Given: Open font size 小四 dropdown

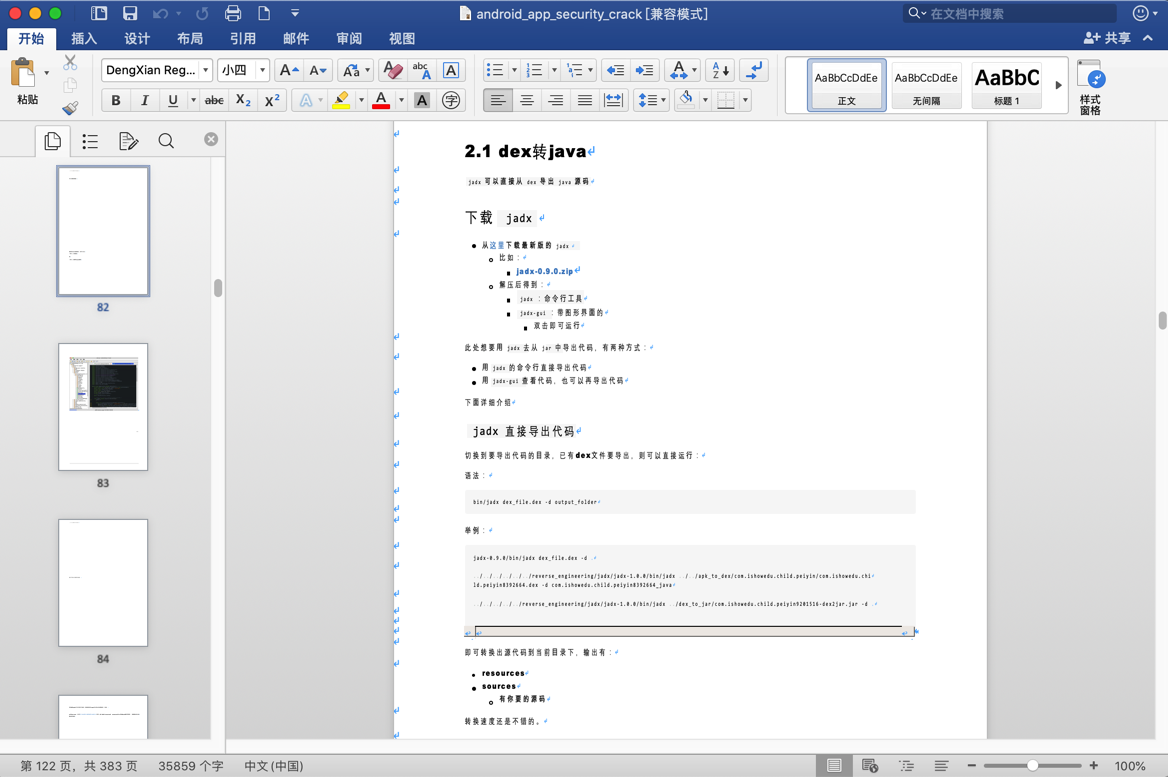Looking at the screenshot, I should [x=262, y=70].
